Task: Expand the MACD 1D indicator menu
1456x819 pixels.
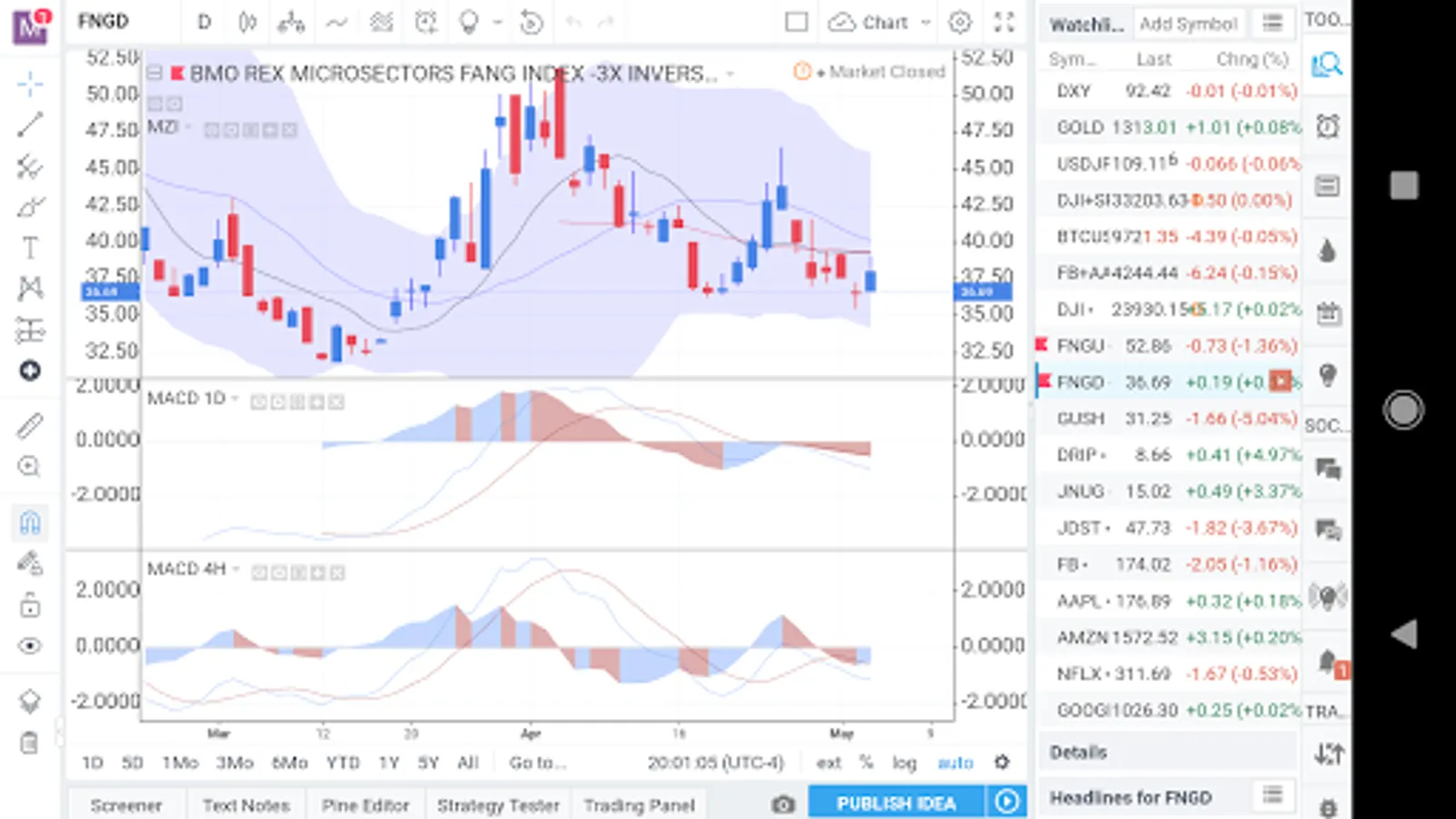Action: [236, 399]
